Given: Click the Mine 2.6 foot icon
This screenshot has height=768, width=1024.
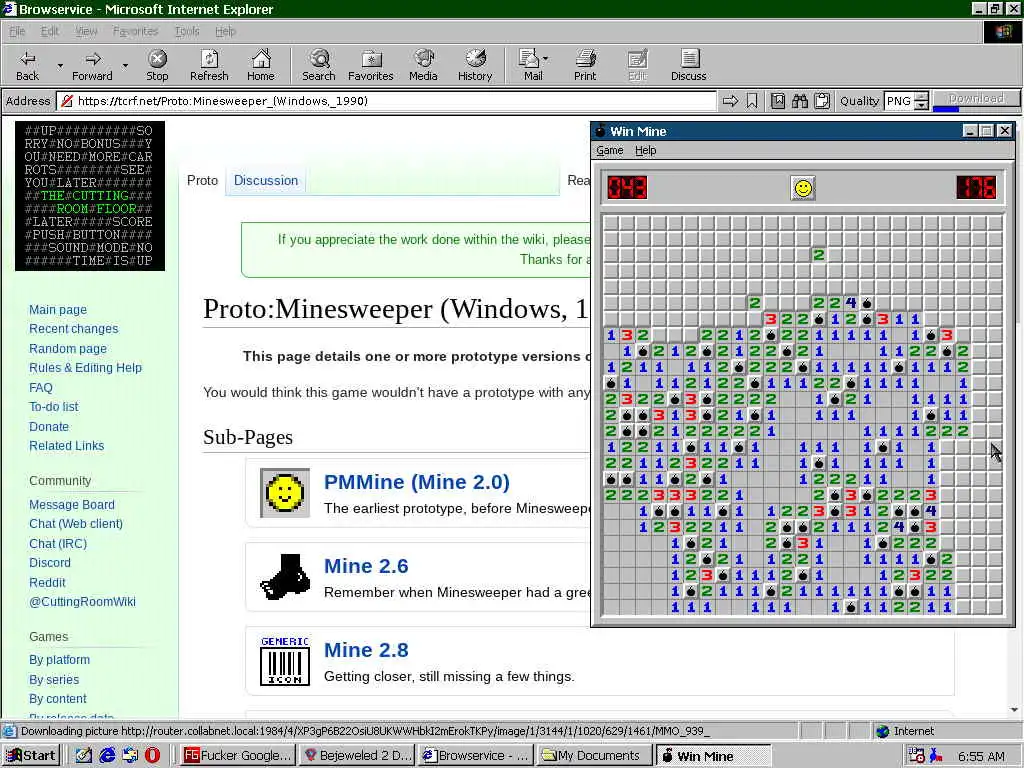Looking at the screenshot, I should point(285,577).
